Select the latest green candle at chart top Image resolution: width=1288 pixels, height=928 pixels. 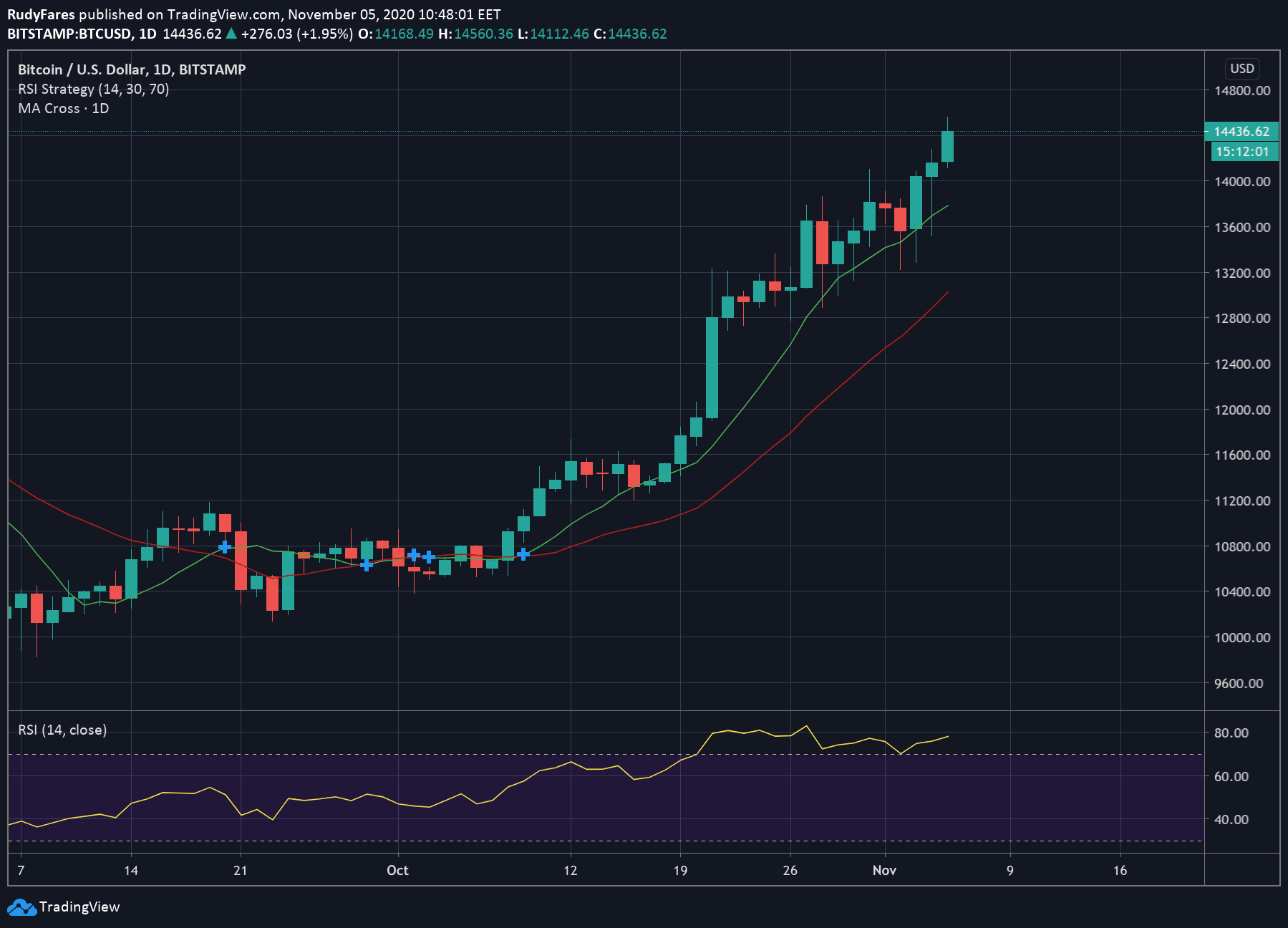(x=947, y=146)
